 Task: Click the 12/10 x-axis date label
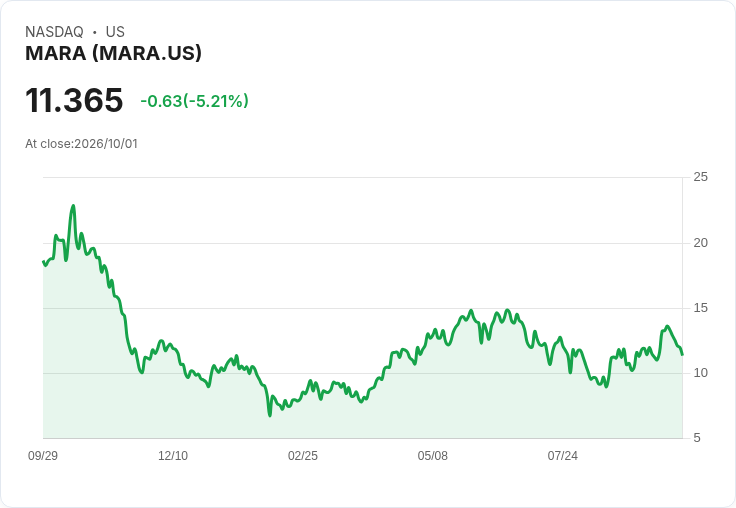click(x=173, y=456)
